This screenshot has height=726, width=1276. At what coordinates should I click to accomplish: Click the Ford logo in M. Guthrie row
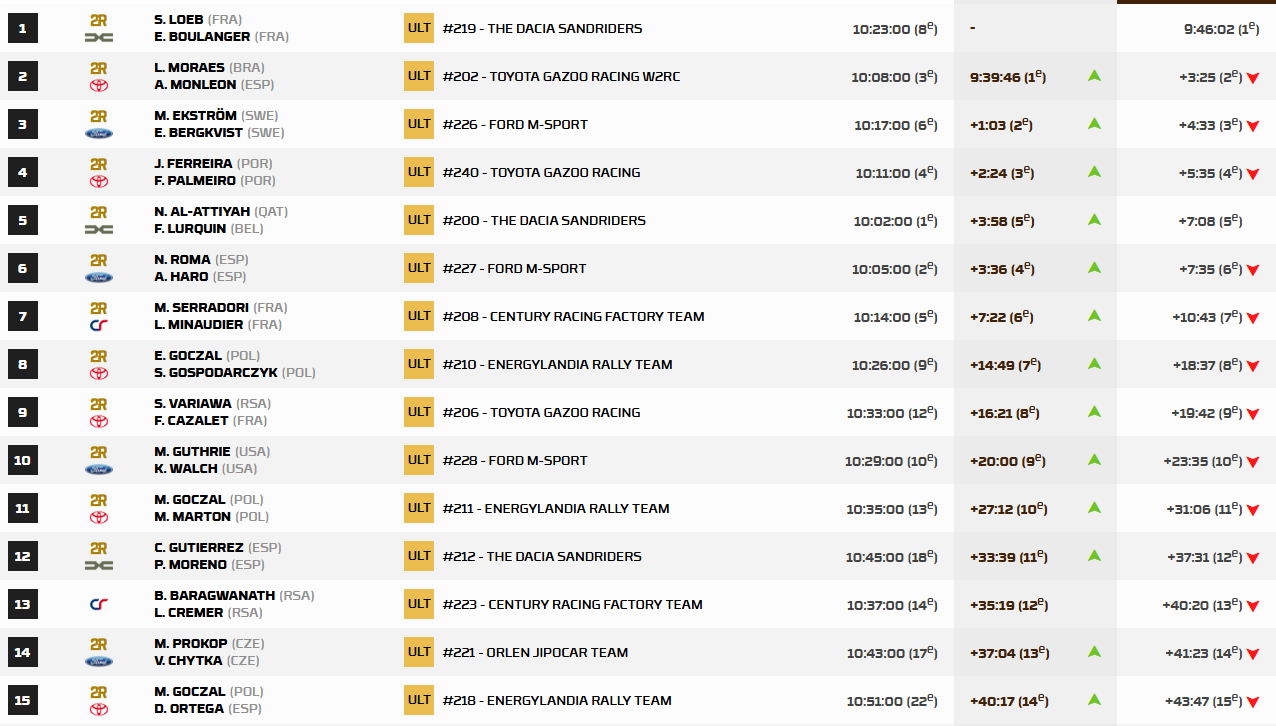[x=99, y=469]
